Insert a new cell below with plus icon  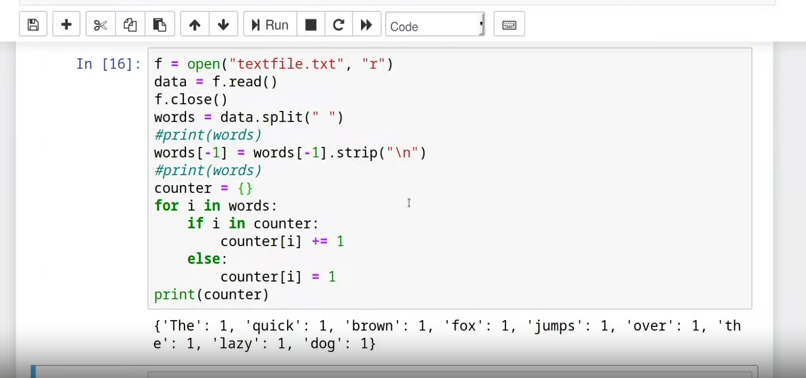66,25
